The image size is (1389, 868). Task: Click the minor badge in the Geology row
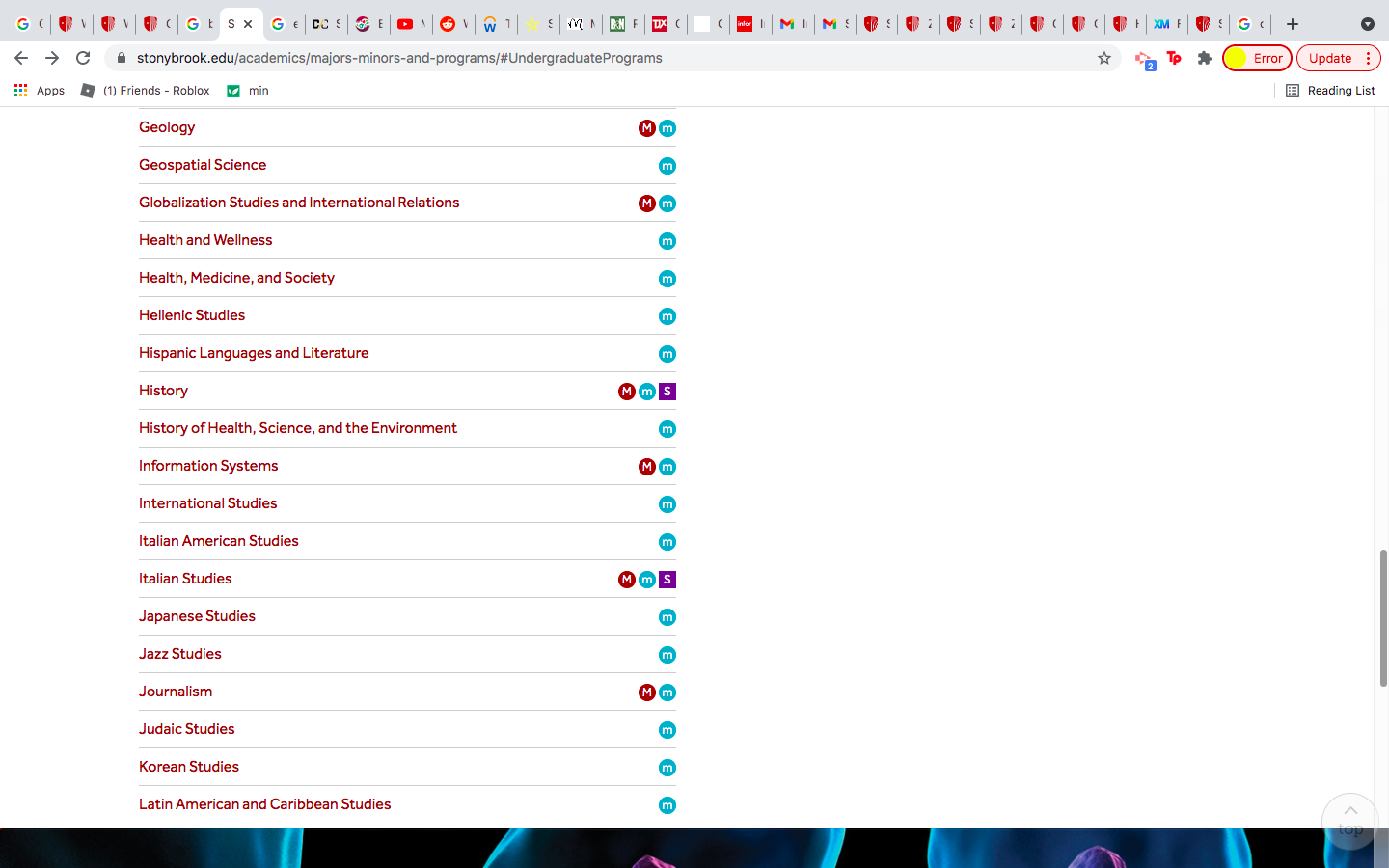(667, 128)
